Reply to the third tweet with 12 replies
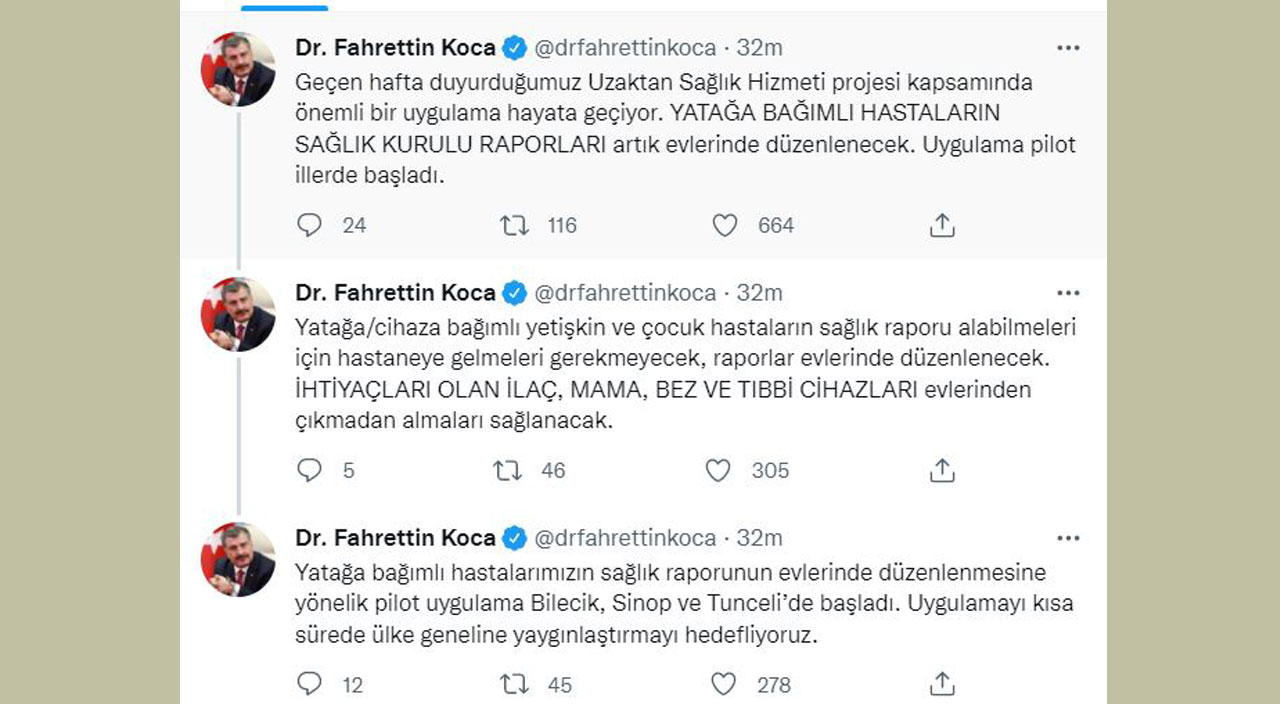 pyautogui.click(x=310, y=684)
